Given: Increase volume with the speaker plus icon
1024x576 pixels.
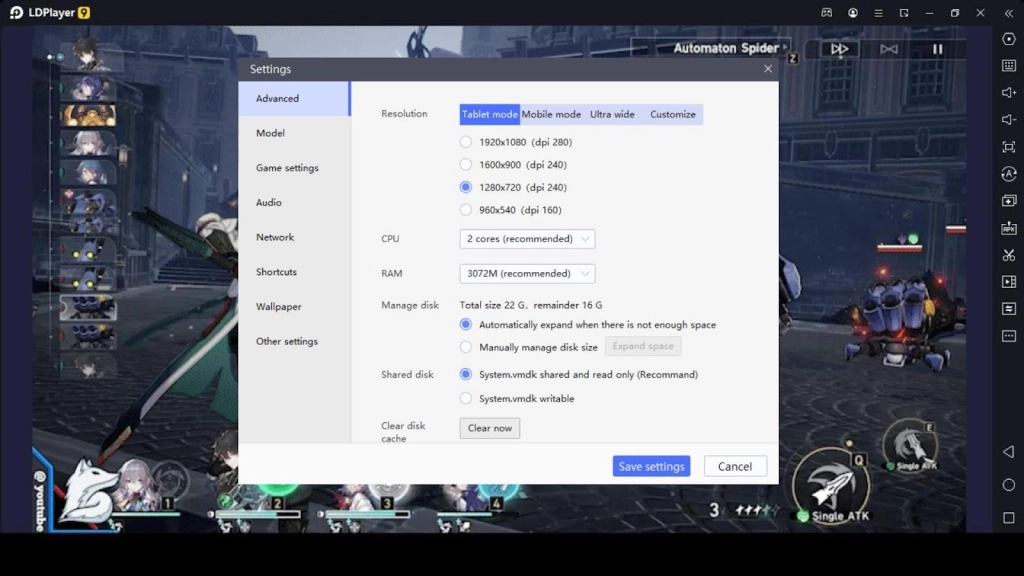Looking at the screenshot, I should pos(1008,93).
